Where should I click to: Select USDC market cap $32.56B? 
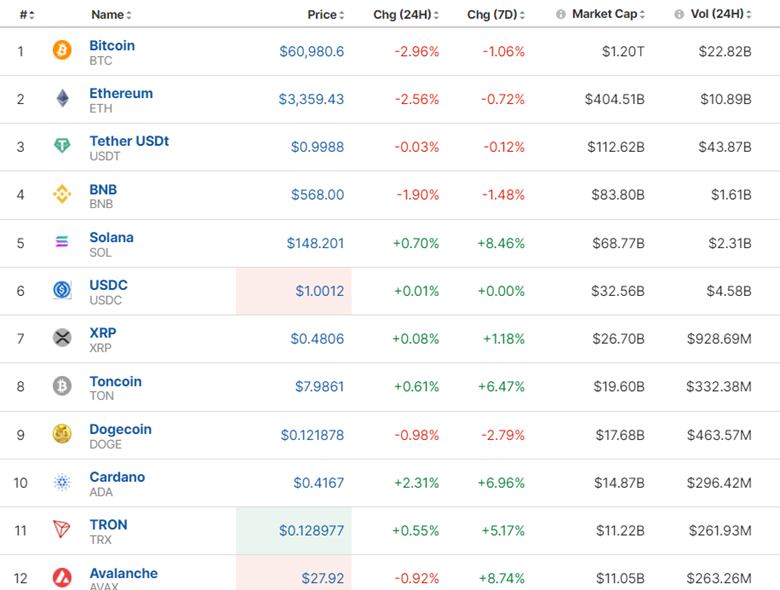[617, 291]
